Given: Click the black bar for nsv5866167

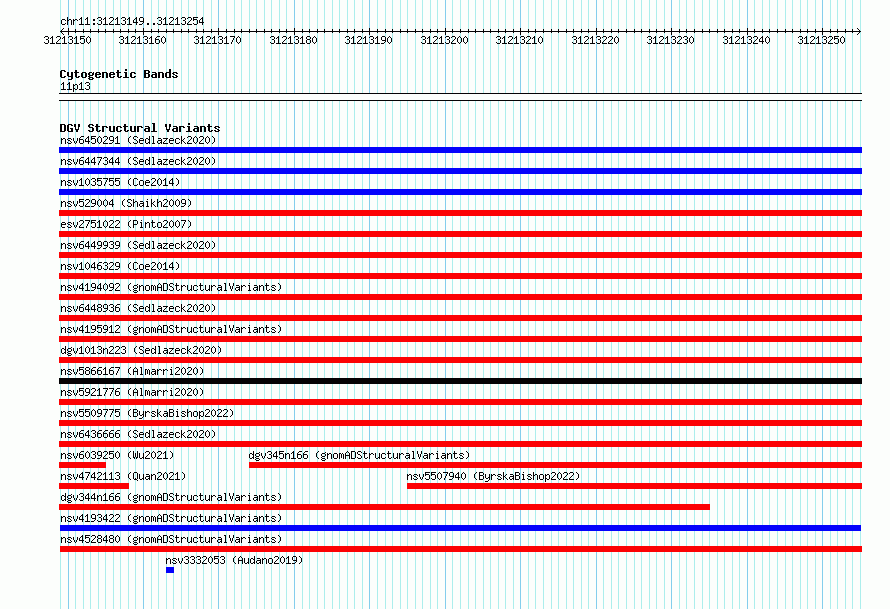Looking at the screenshot, I should point(460,381).
